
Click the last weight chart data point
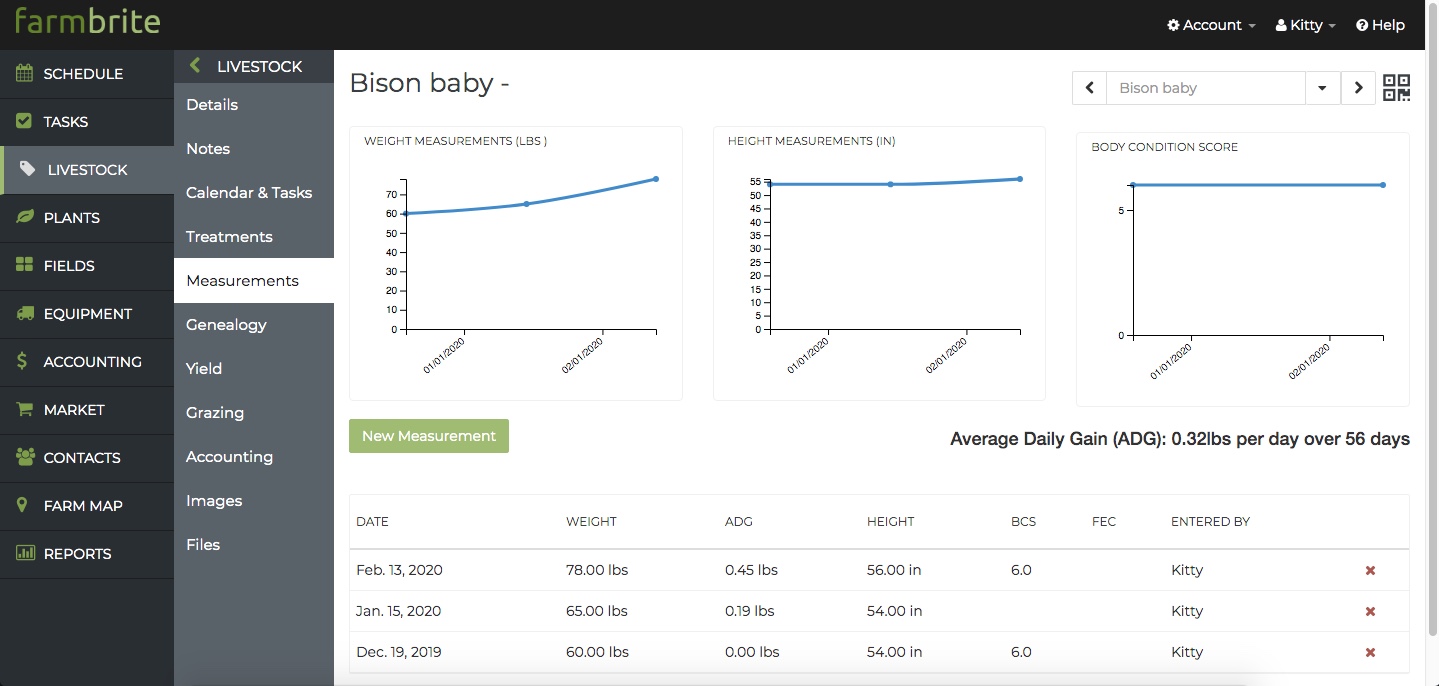[x=655, y=179]
